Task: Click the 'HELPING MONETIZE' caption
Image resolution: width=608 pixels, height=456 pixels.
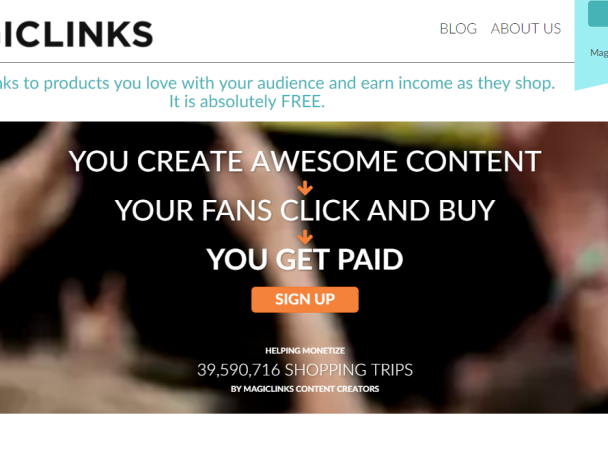Action: [x=305, y=351]
